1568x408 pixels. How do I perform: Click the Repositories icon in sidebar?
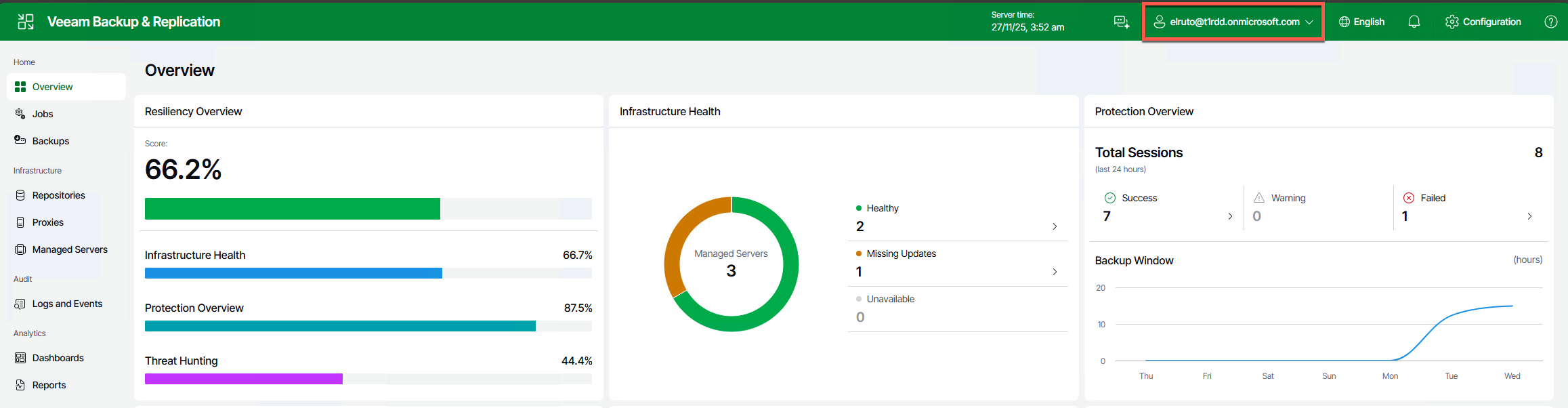[x=20, y=195]
